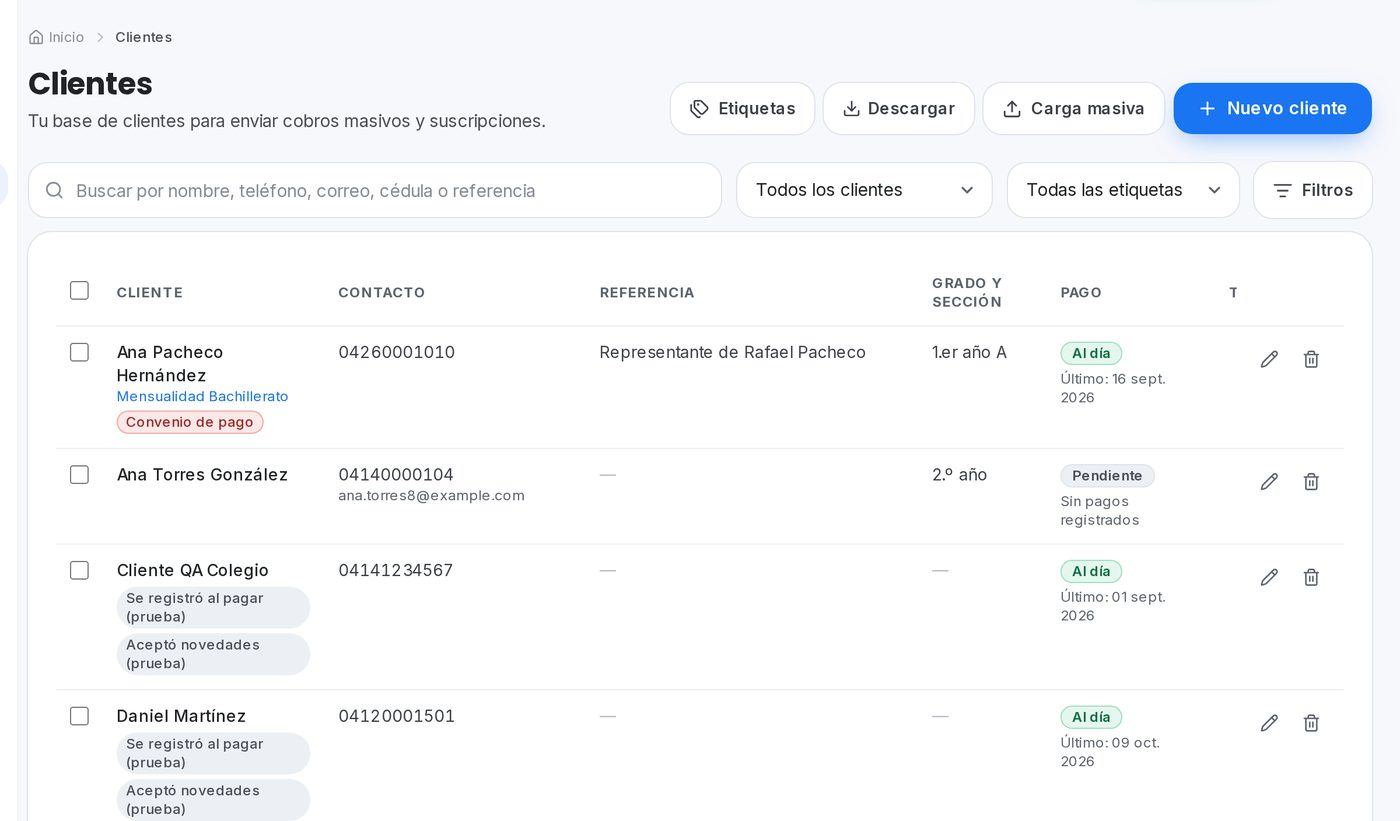This screenshot has width=1400, height=821.
Task: Click the Pago column header
Action: pyautogui.click(x=1081, y=293)
